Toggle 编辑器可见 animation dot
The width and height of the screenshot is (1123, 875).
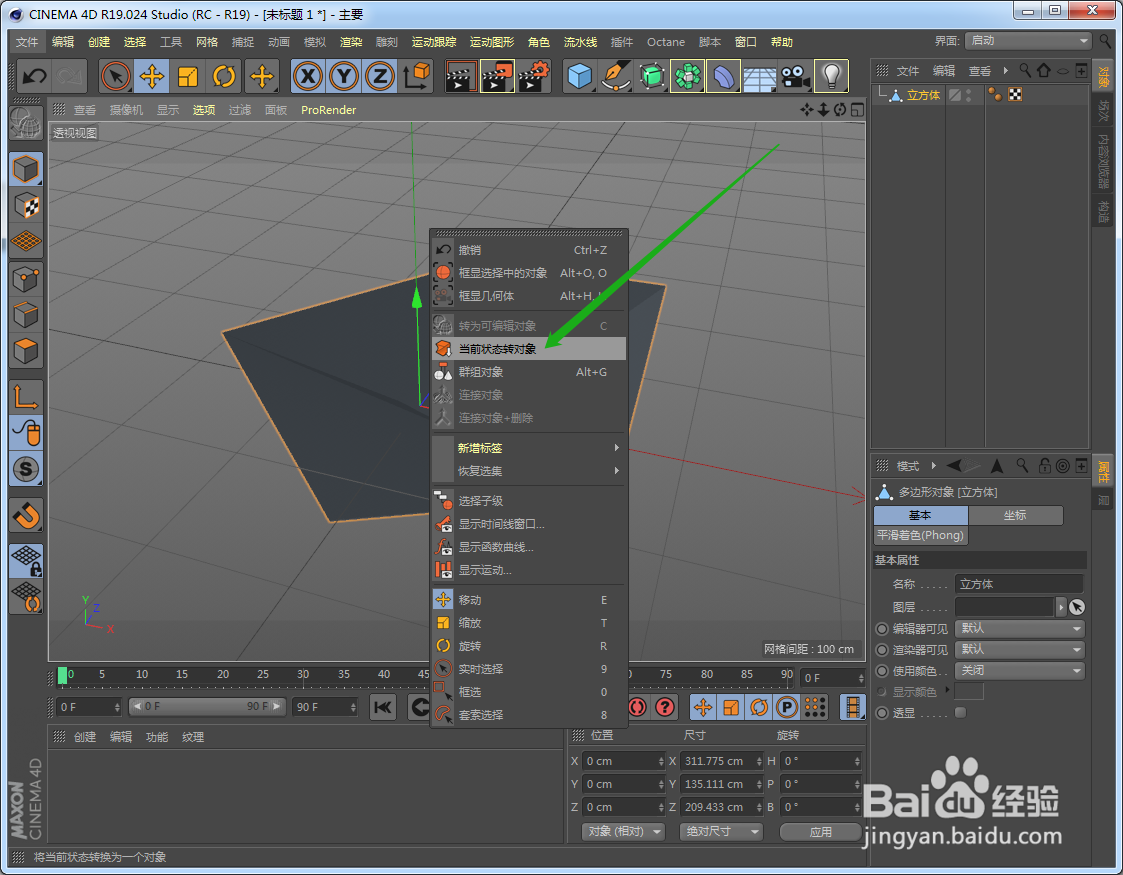point(882,629)
